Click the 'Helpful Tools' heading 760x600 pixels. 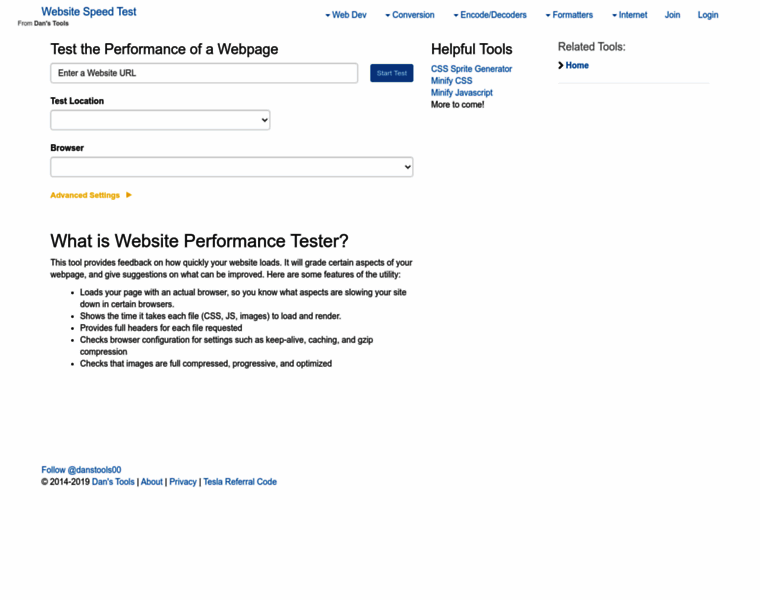[x=472, y=49]
